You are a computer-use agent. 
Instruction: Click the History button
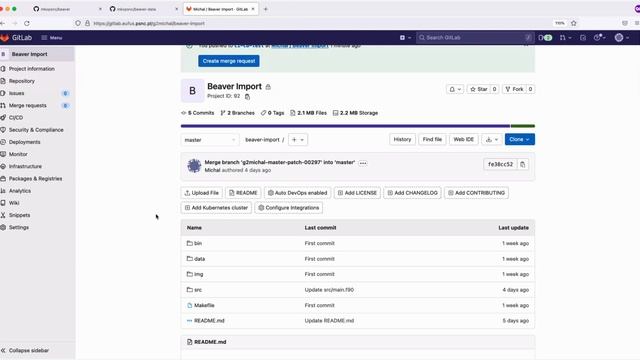pos(402,140)
